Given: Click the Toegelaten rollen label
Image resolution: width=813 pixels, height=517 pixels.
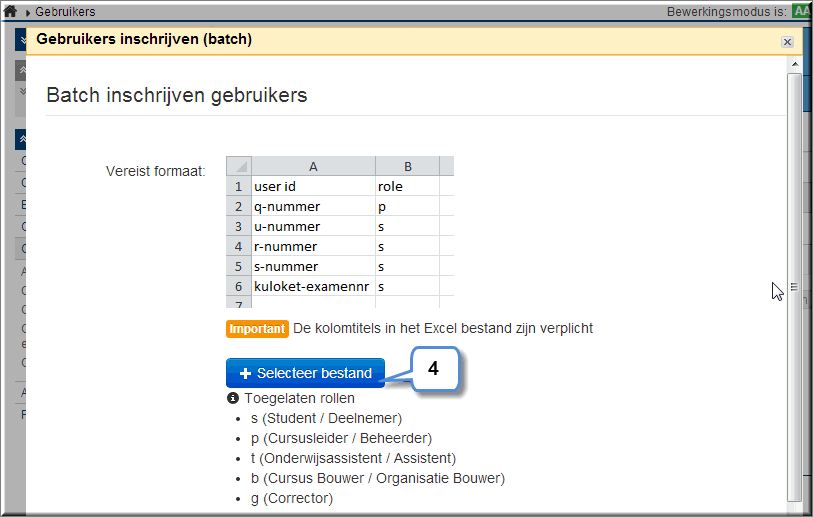Looking at the screenshot, I should coord(300,398).
